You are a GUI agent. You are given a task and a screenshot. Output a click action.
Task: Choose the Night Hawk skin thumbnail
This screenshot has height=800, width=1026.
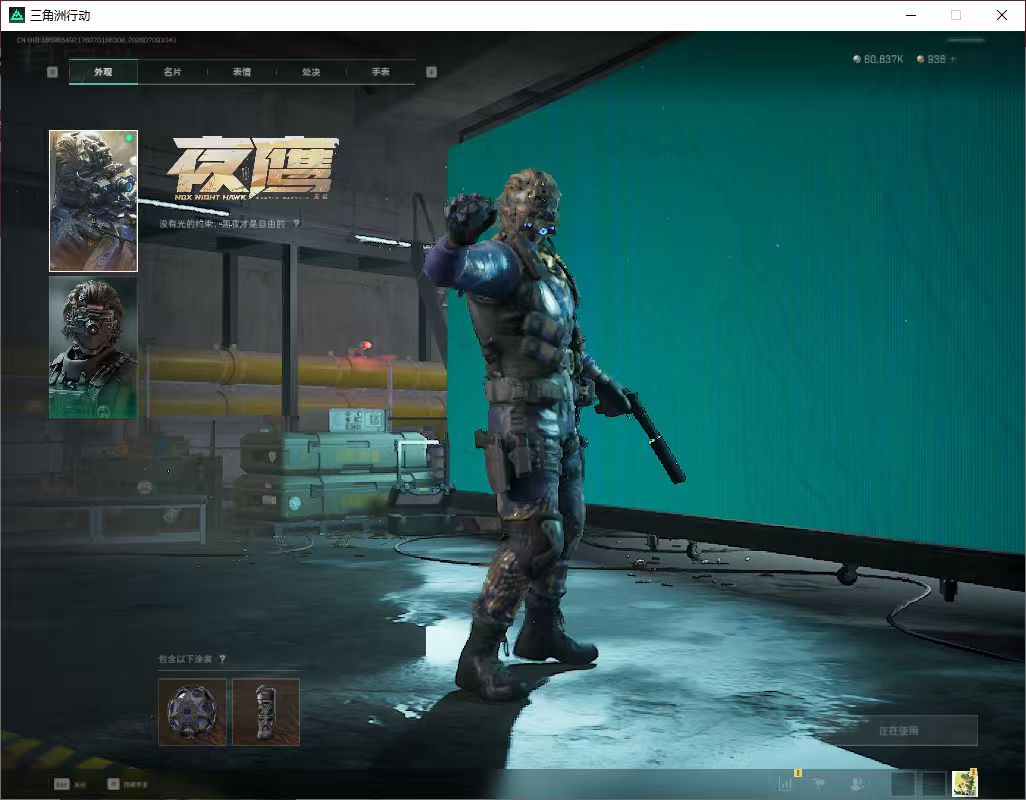pos(94,201)
